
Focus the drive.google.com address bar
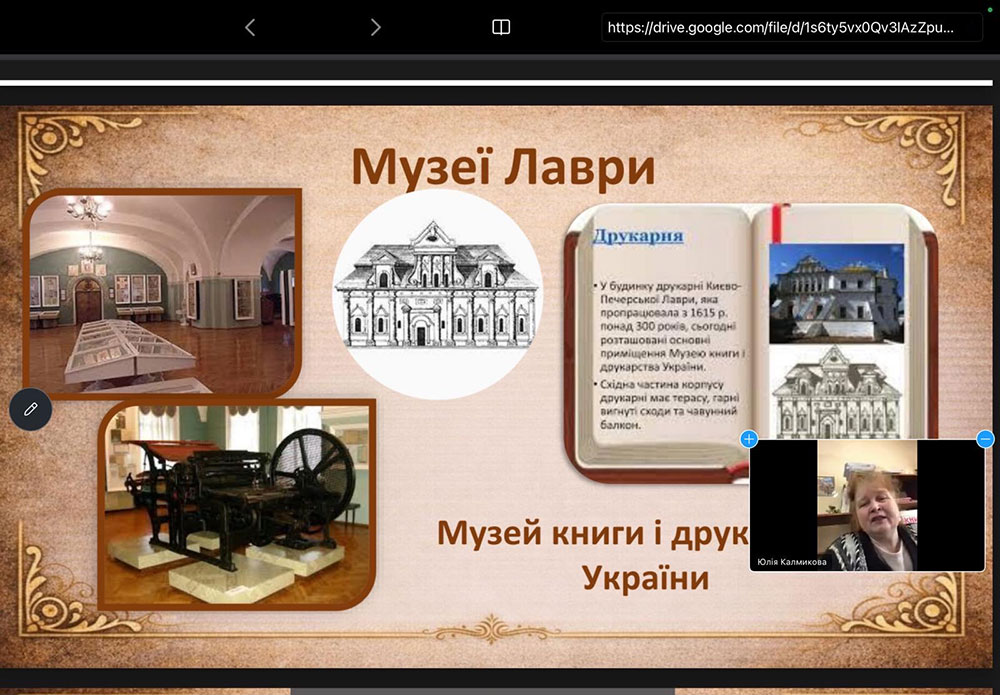point(780,28)
